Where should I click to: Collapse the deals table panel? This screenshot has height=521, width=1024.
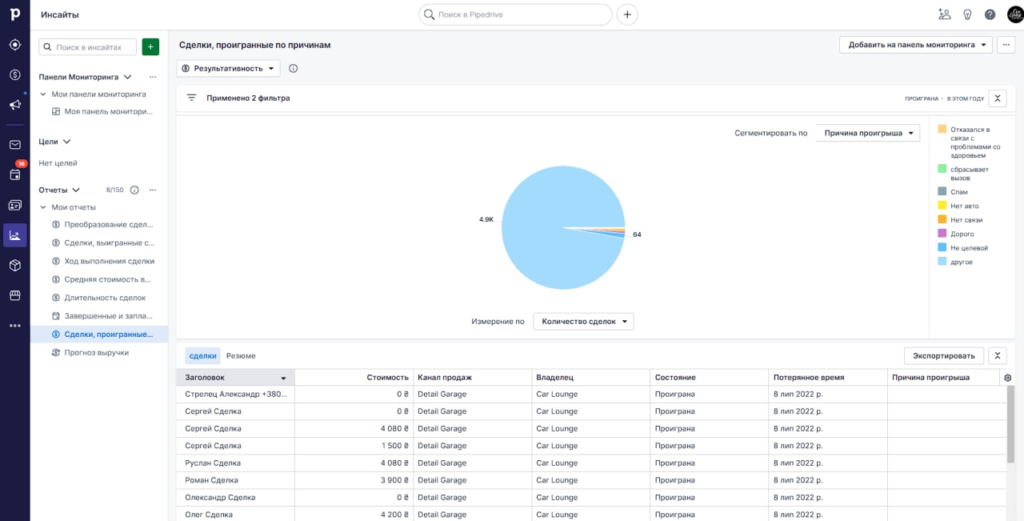point(997,356)
